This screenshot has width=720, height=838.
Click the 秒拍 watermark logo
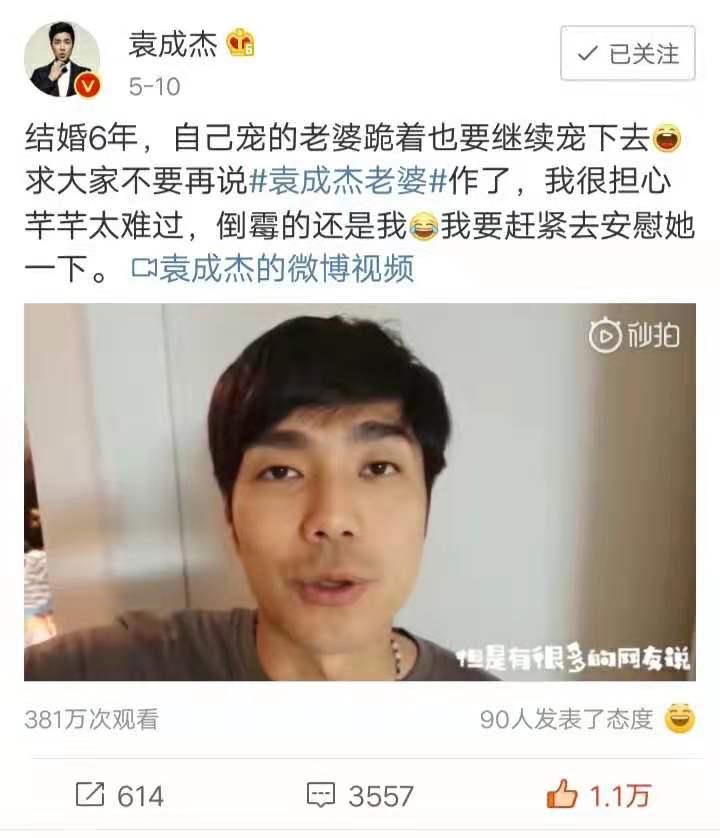[634, 336]
